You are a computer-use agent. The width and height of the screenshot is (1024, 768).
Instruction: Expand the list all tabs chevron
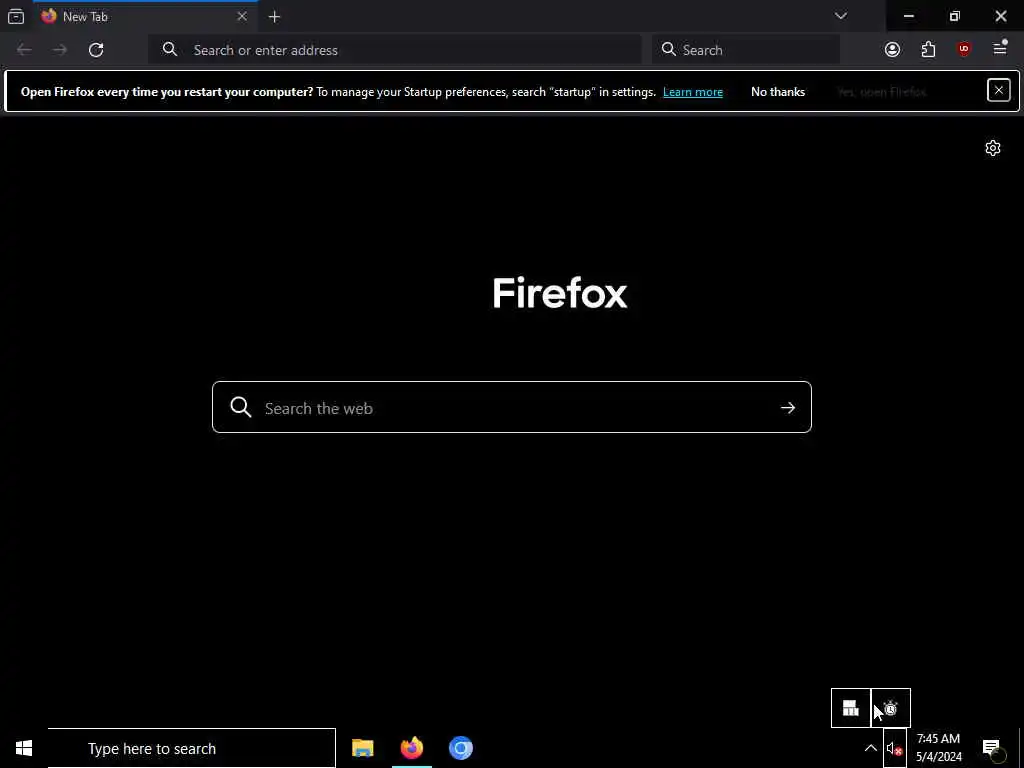[x=840, y=16]
